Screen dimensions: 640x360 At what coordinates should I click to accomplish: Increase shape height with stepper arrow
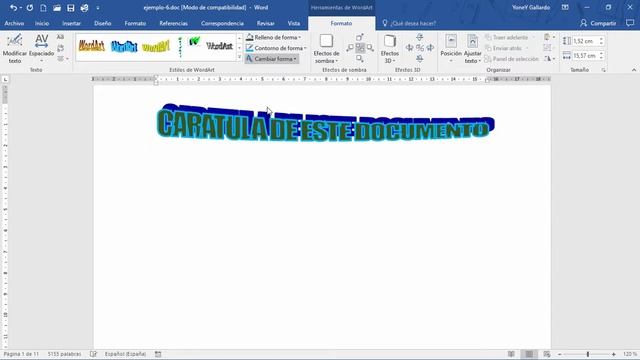click(x=601, y=39)
